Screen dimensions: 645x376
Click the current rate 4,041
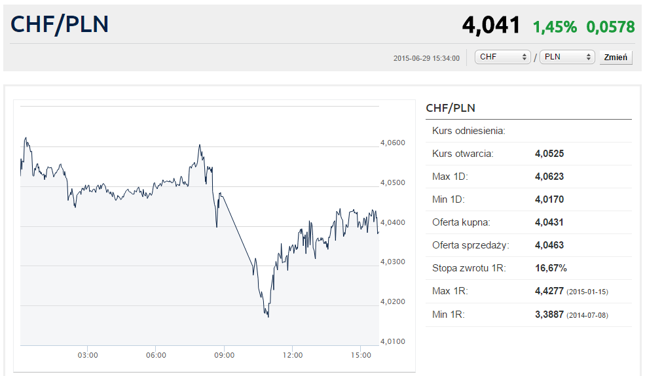[491, 25]
